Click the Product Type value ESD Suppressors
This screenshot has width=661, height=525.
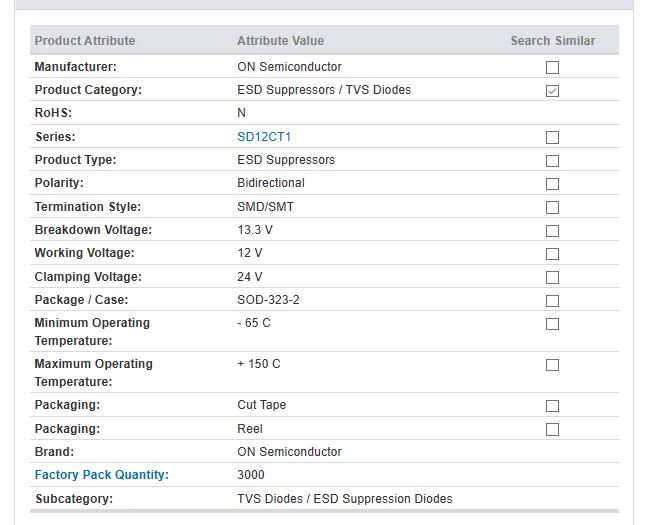click(x=286, y=160)
